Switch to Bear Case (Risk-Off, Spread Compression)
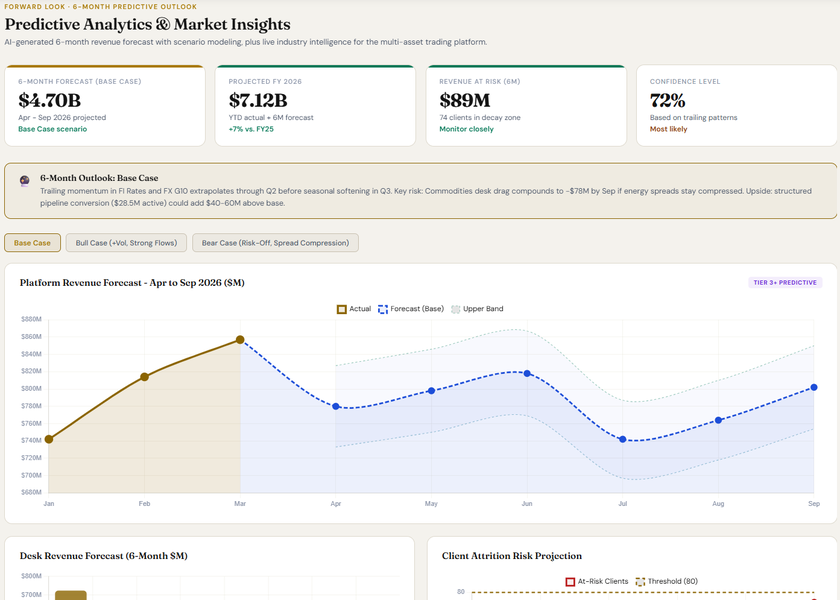This screenshot has width=840, height=600. pyautogui.click(x=275, y=243)
